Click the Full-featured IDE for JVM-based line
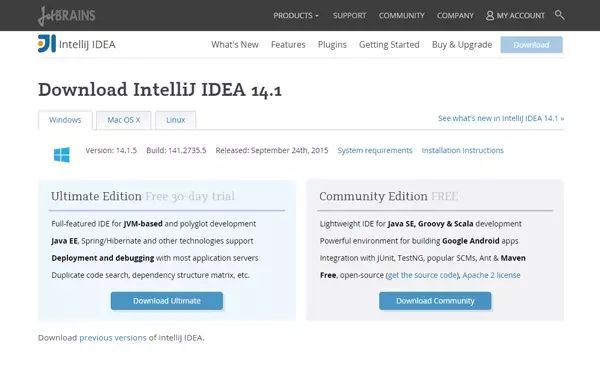600x379 pixels. pyautogui.click(x=153, y=224)
